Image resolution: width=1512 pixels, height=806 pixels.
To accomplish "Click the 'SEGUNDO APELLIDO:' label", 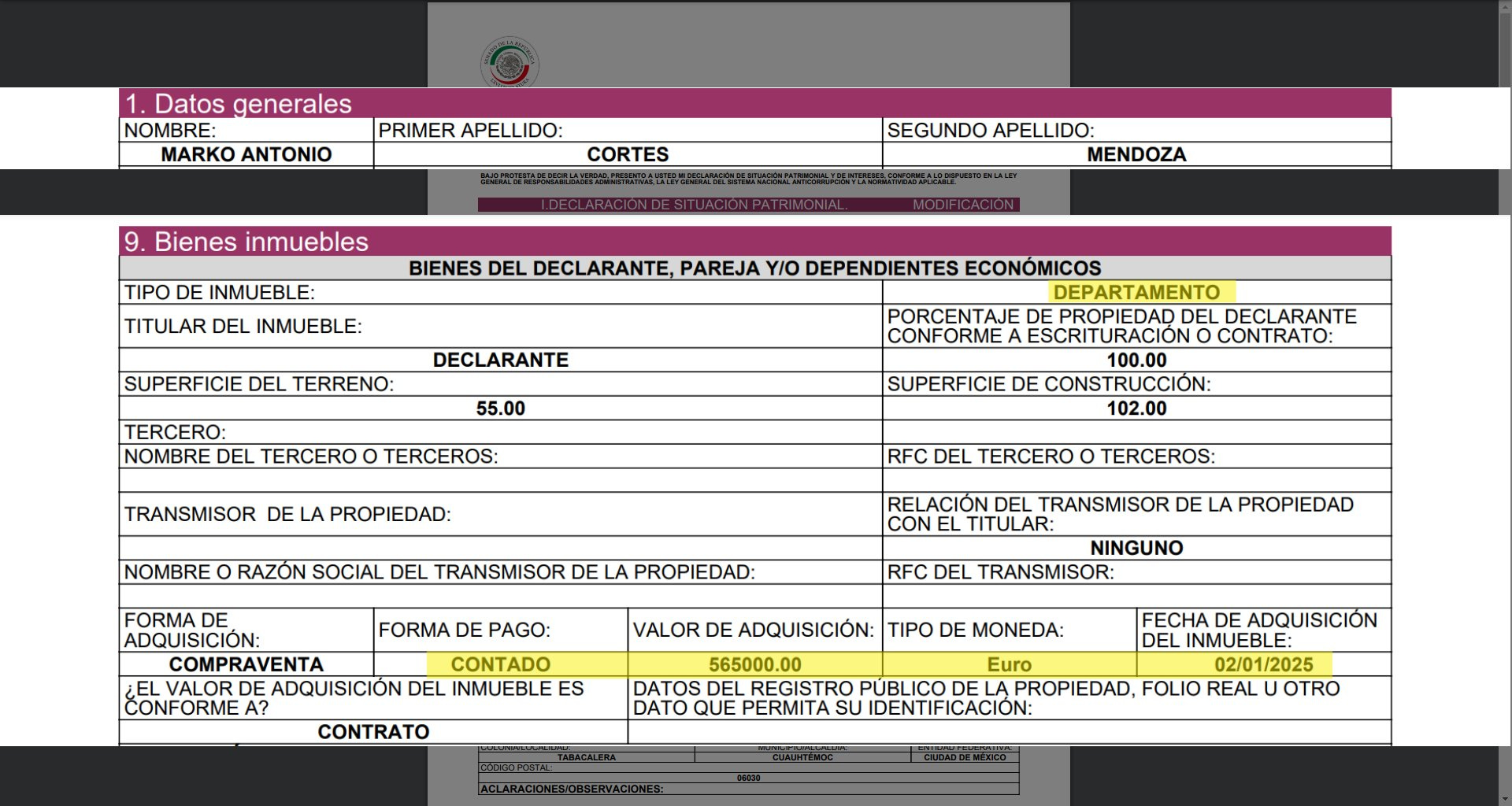I will point(991,131).
